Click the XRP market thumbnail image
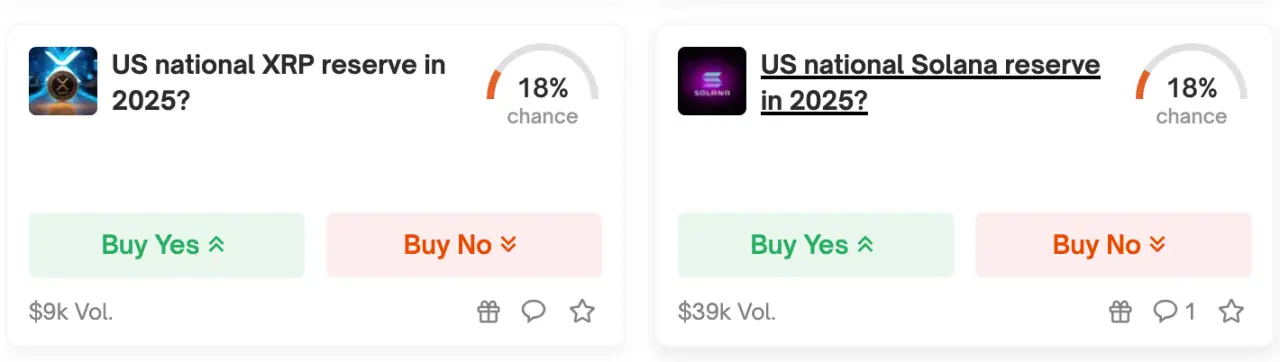 coord(63,81)
